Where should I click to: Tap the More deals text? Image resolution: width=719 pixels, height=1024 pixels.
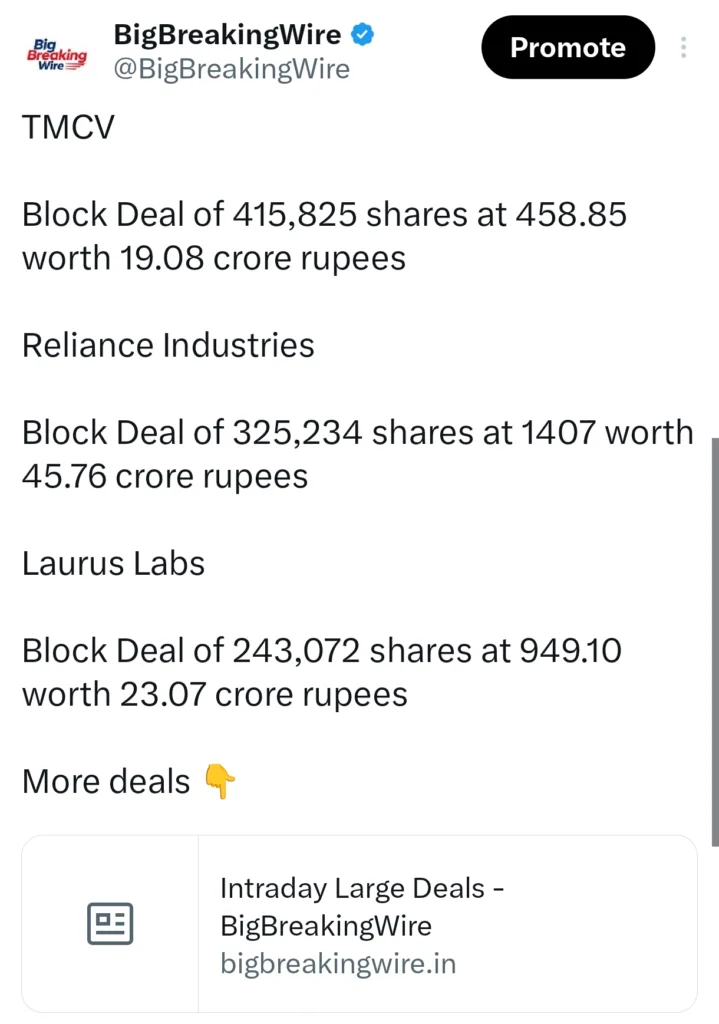click(103, 781)
